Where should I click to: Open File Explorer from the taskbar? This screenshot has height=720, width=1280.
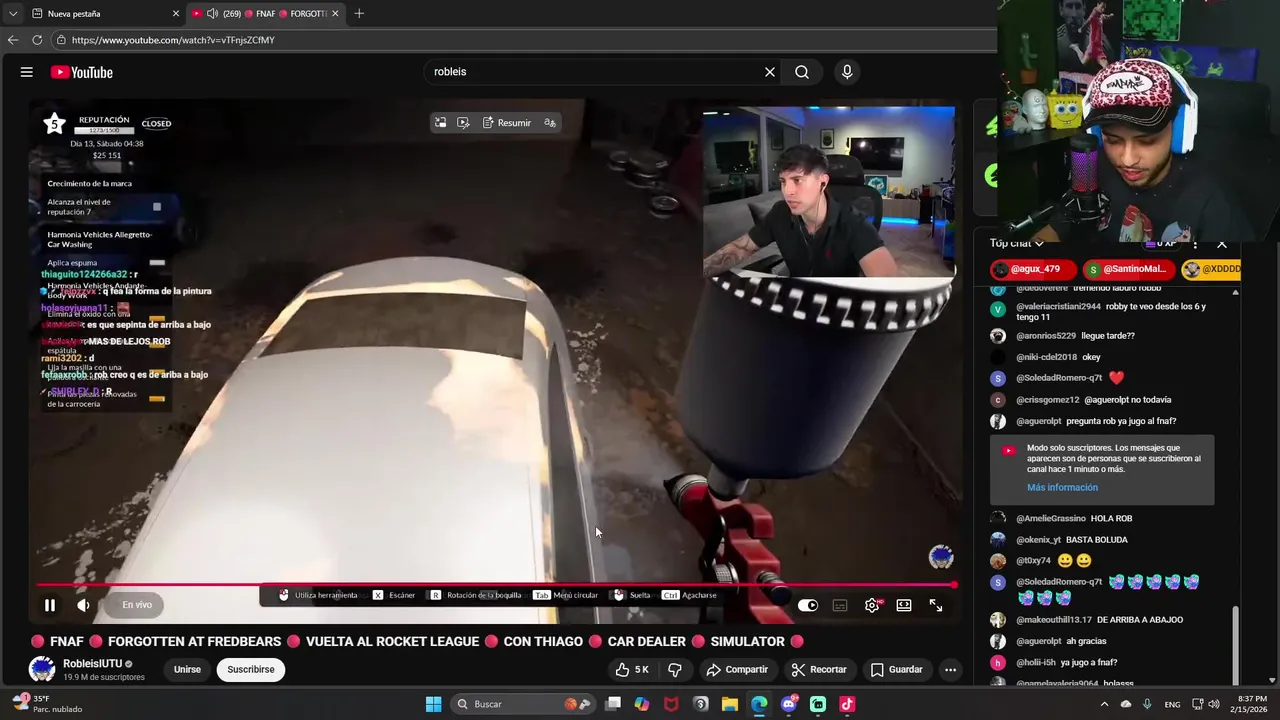730,704
